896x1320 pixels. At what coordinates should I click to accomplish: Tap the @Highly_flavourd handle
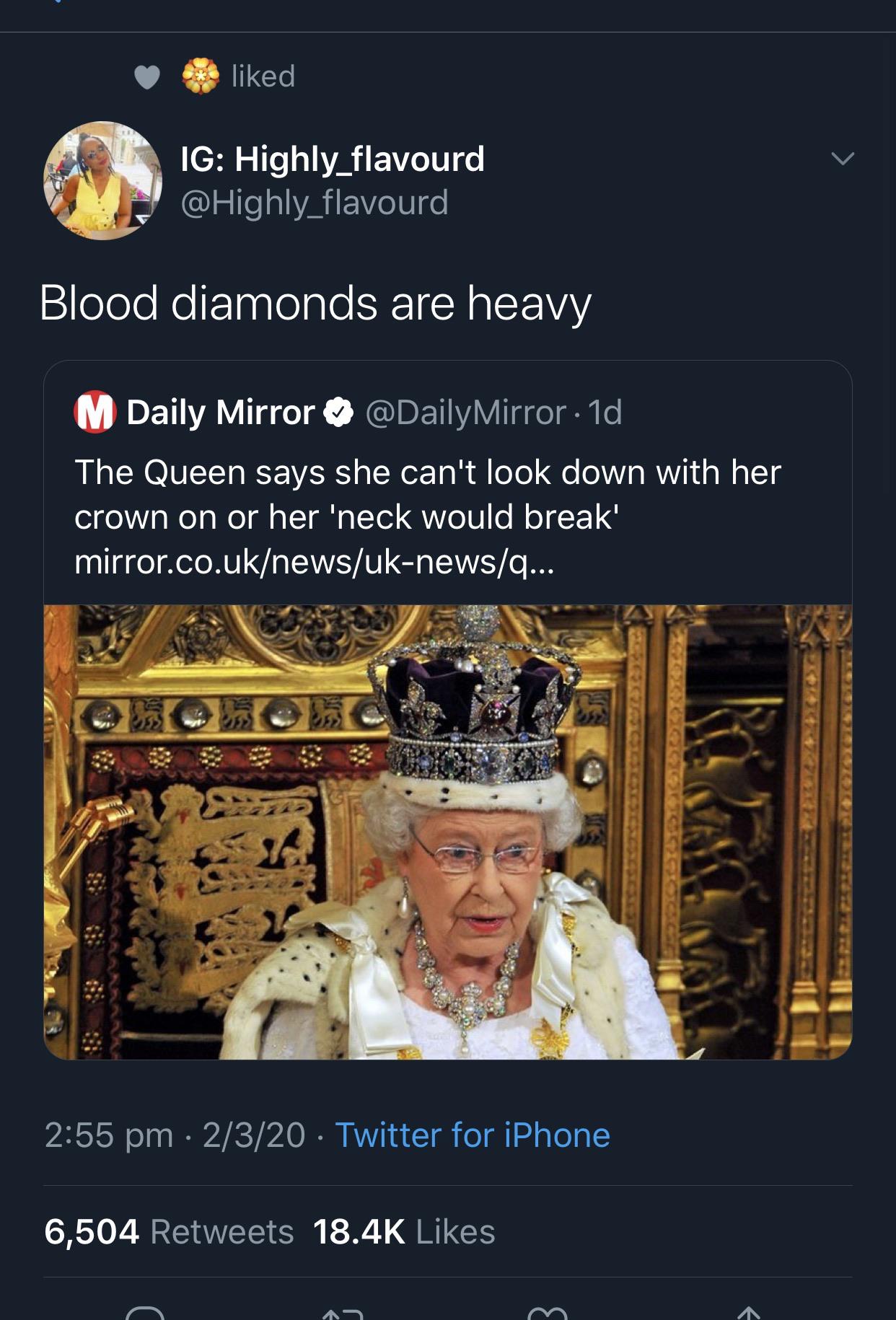[x=315, y=203]
